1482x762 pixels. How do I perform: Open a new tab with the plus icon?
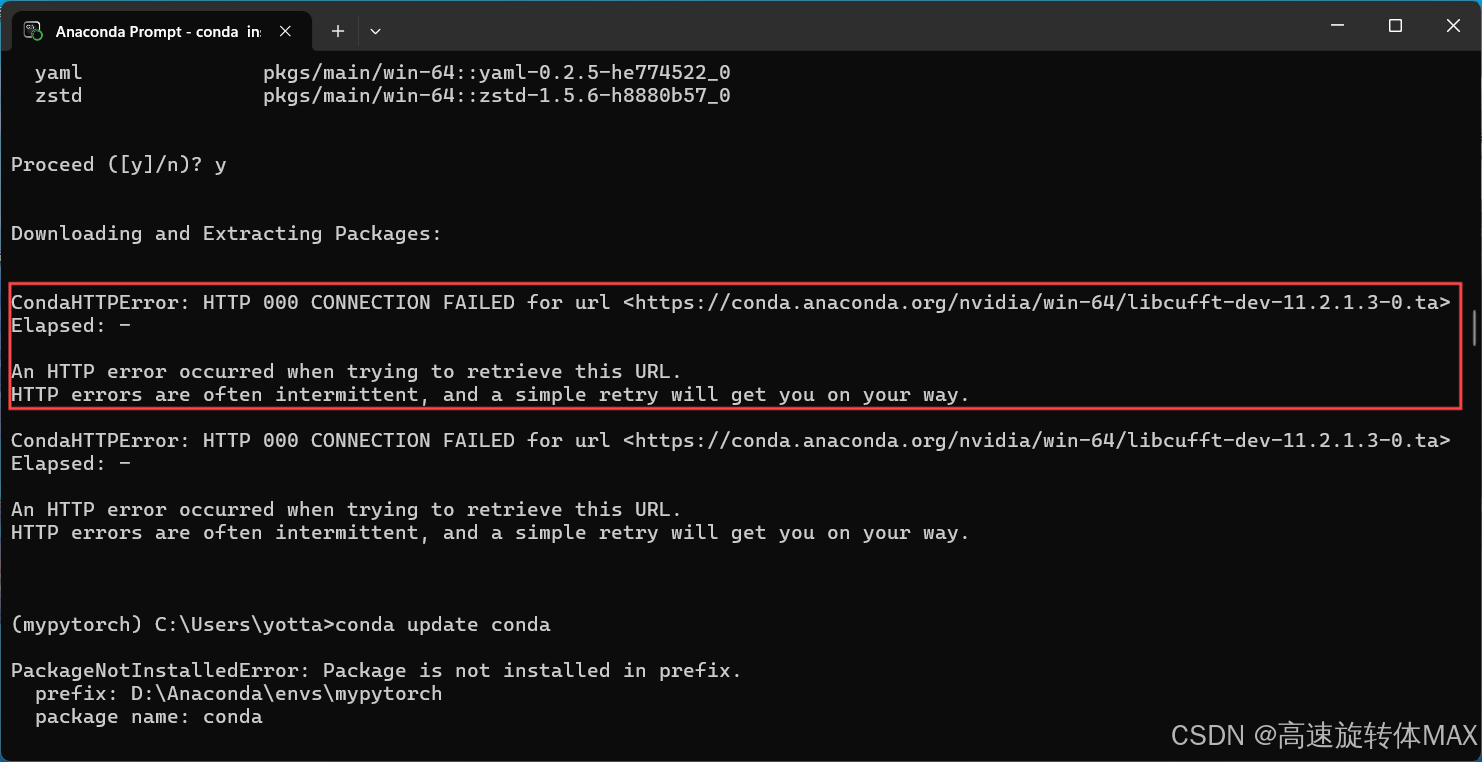(x=337, y=31)
